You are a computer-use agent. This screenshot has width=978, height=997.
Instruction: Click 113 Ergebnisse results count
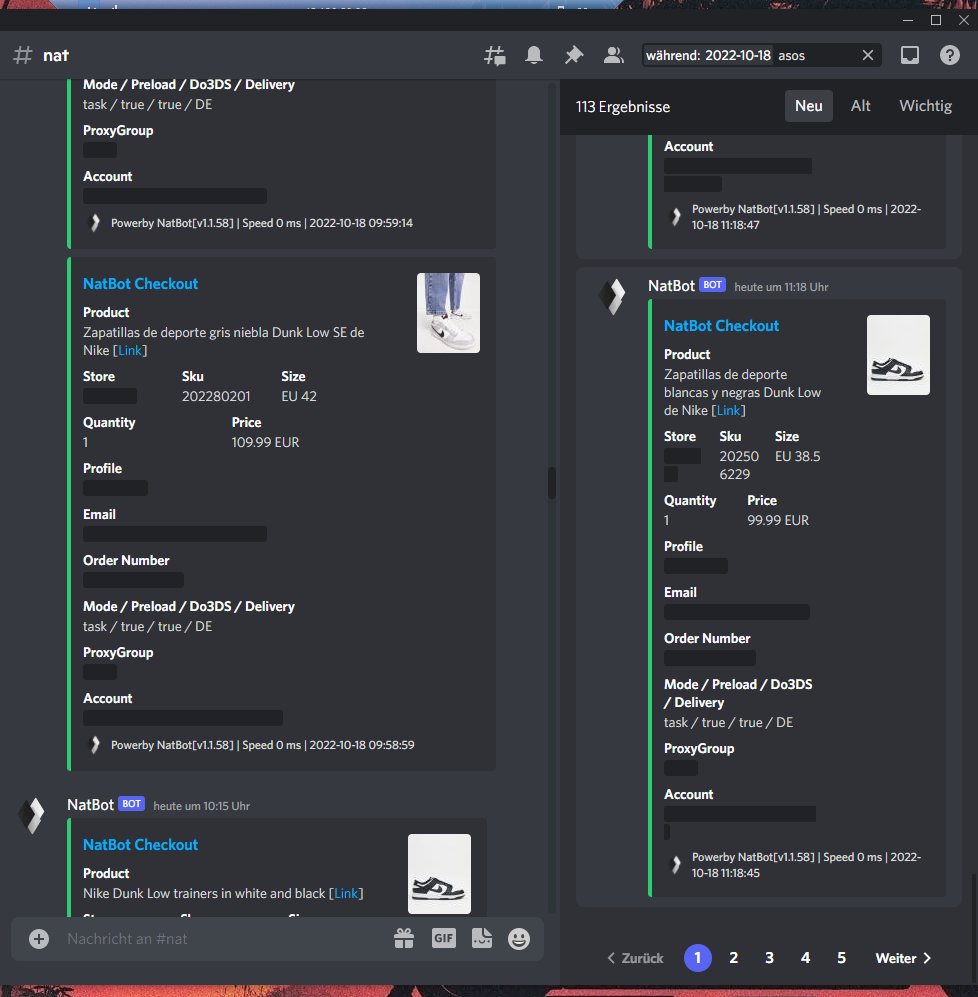[623, 107]
